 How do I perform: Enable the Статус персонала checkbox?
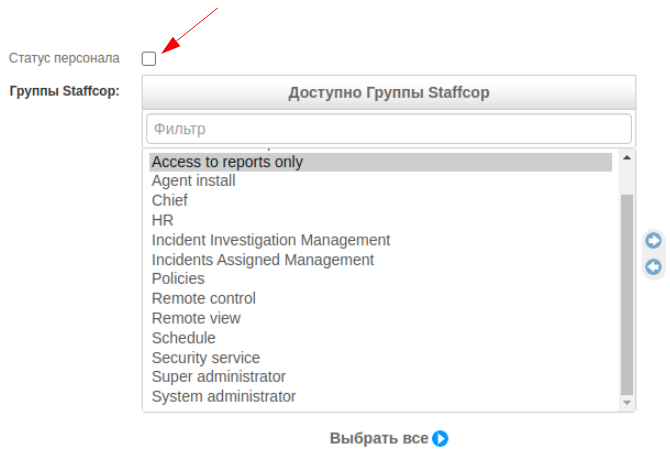[x=149, y=59]
